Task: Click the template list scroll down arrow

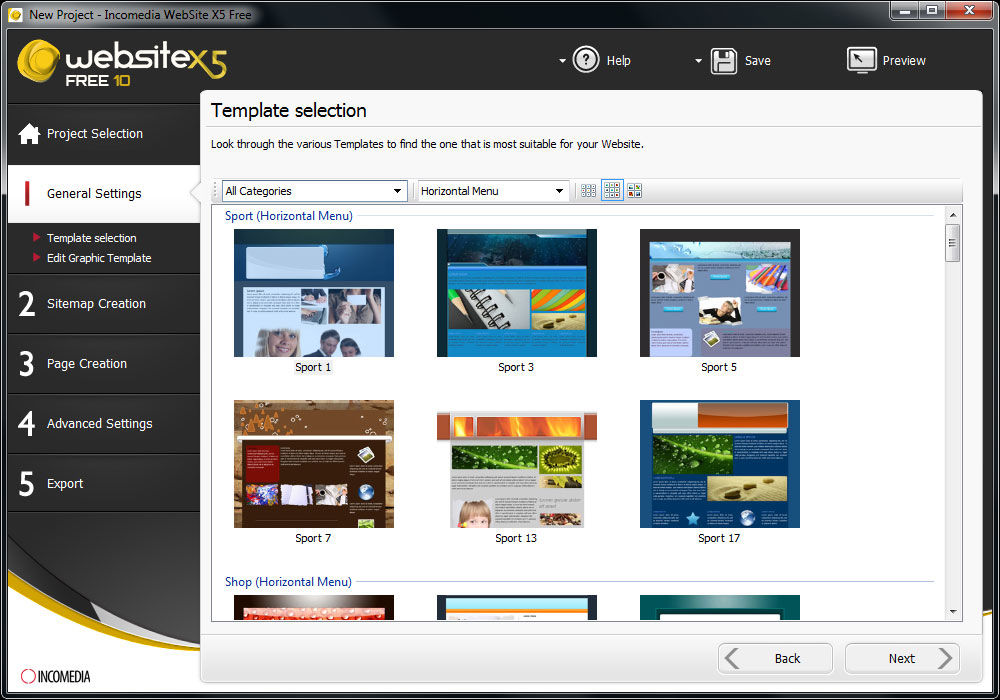Action: 952,611
